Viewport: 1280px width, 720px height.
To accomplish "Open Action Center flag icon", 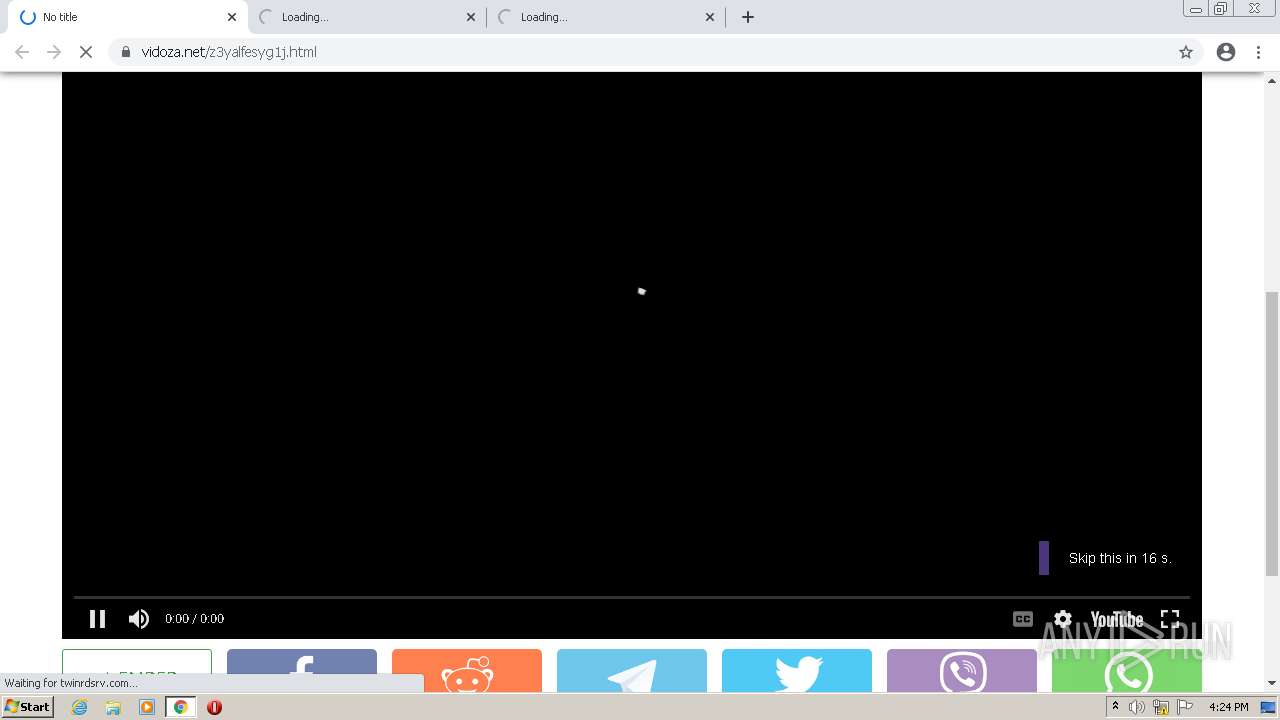I will click(x=1186, y=707).
